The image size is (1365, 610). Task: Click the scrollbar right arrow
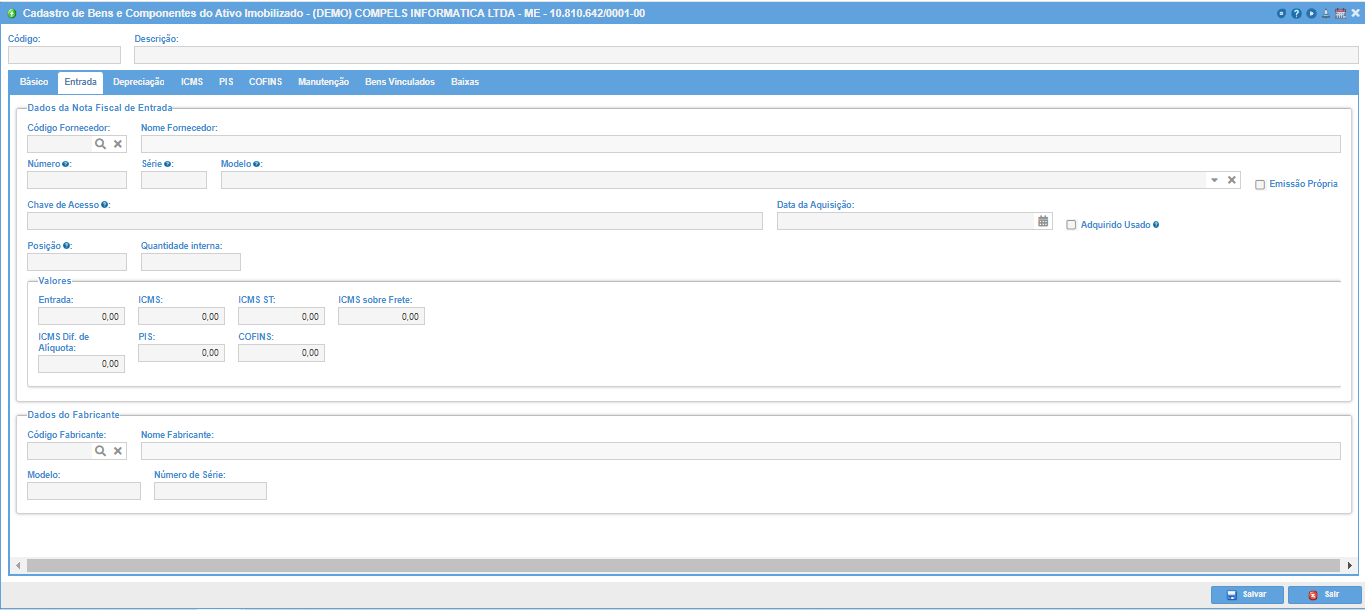point(1349,565)
